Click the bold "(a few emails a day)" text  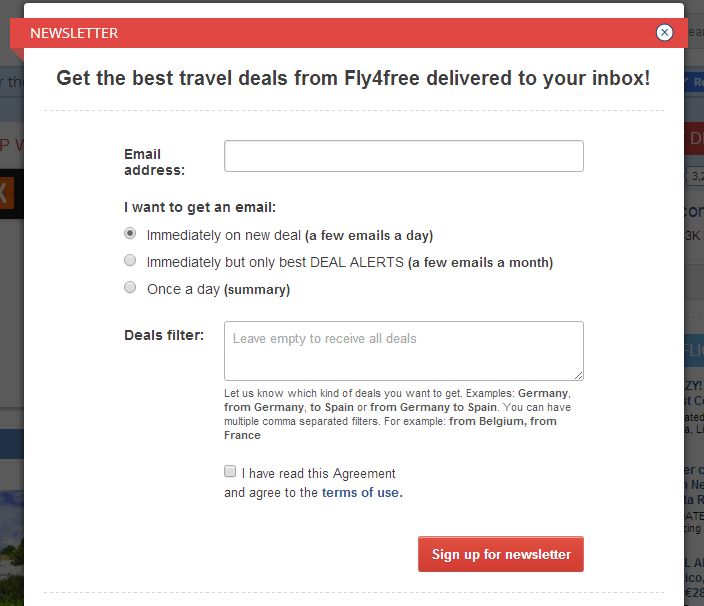coord(369,236)
